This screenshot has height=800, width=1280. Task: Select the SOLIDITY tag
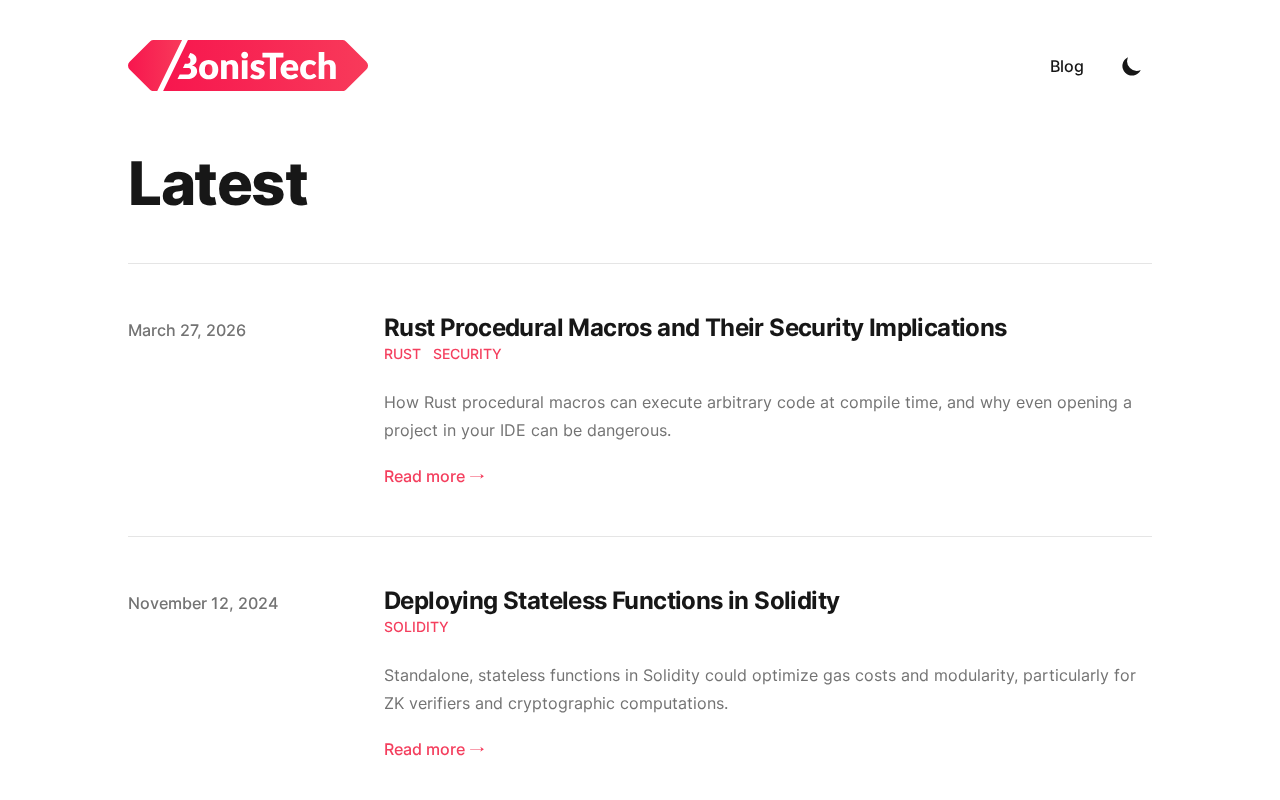point(416,627)
